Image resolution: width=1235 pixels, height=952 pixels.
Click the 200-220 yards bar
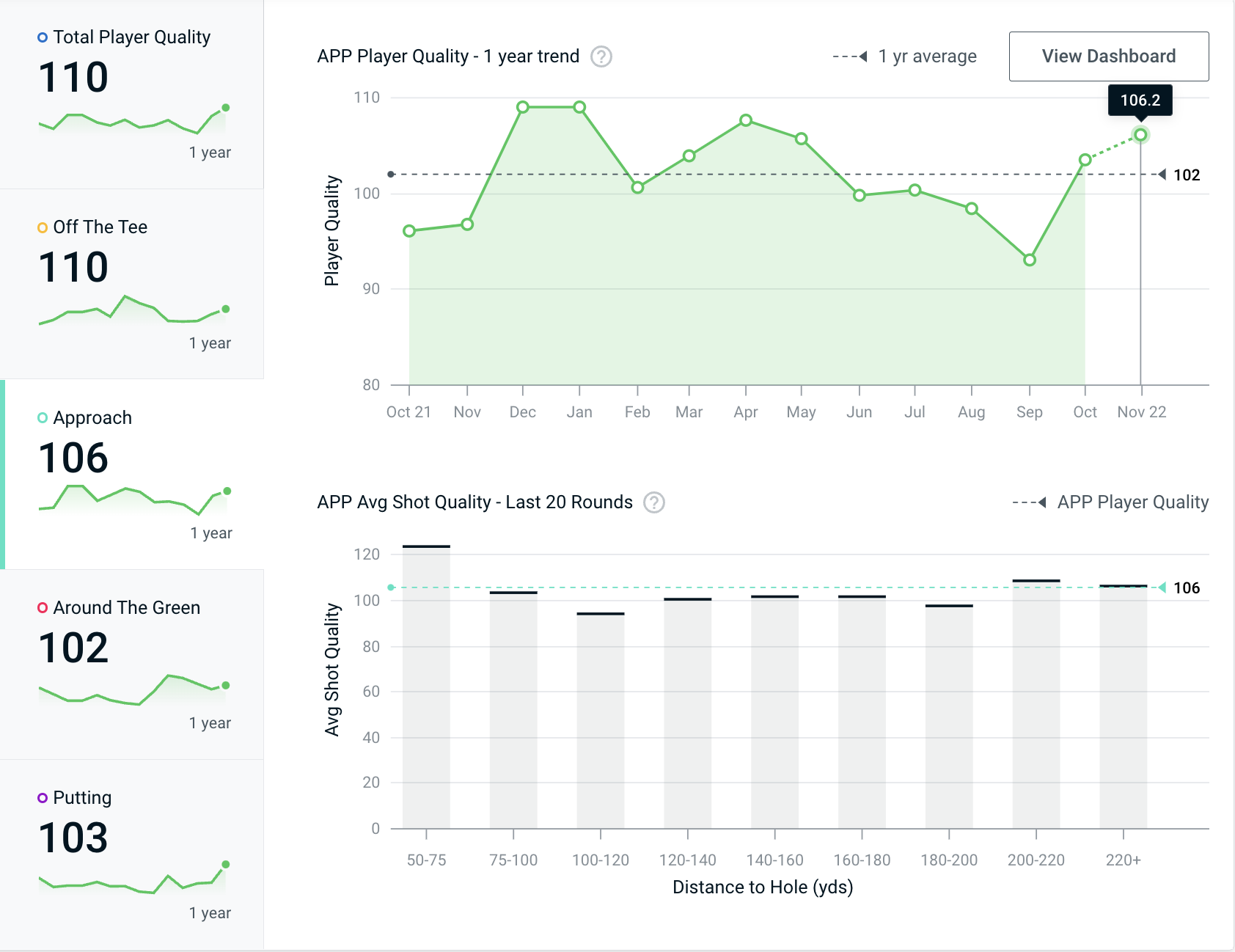(x=1036, y=704)
